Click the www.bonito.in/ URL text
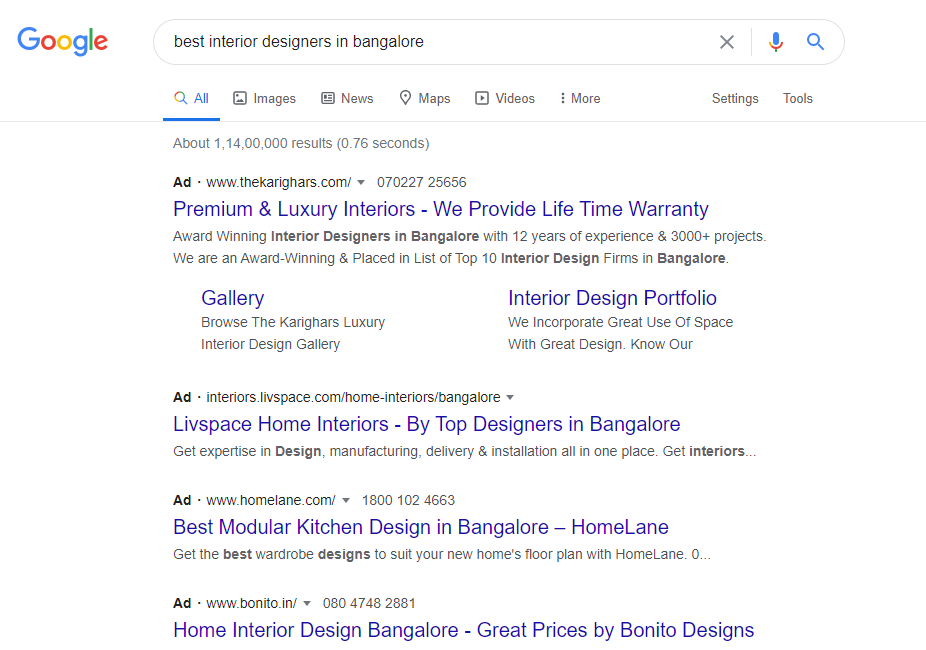Viewport: 926px width, 650px height. point(252,603)
